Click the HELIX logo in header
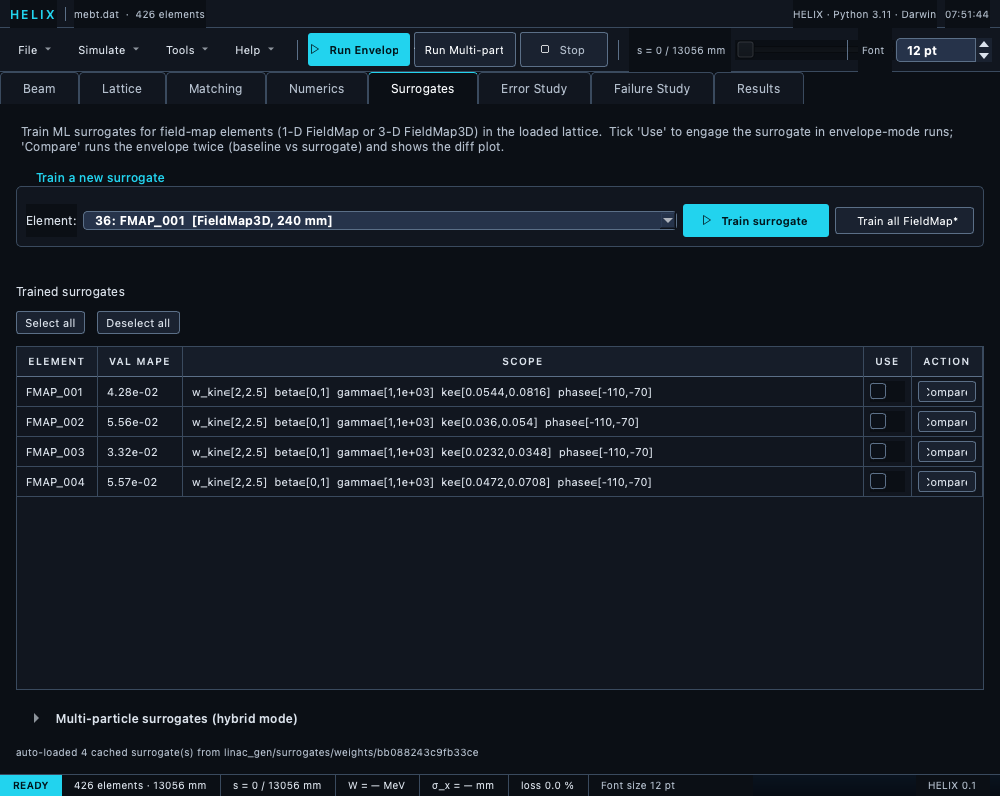 pos(33,14)
